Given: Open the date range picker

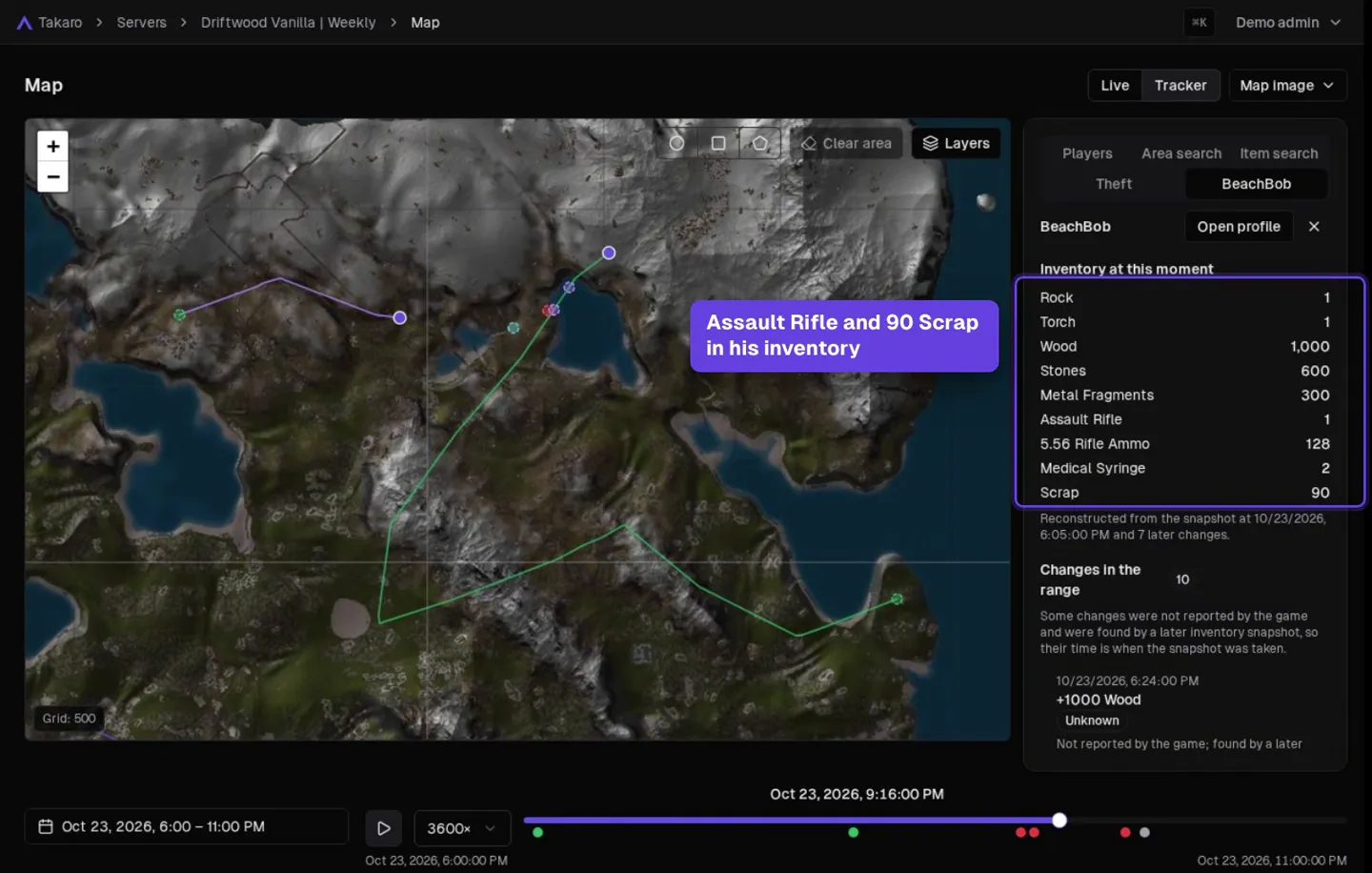Looking at the screenshot, I should click(x=187, y=826).
